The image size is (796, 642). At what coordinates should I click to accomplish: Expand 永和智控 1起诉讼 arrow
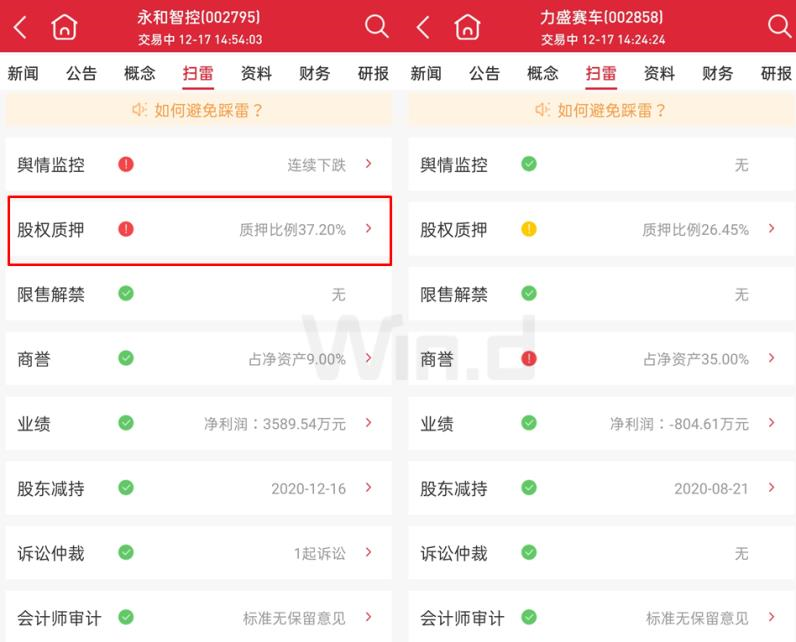pos(369,552)
